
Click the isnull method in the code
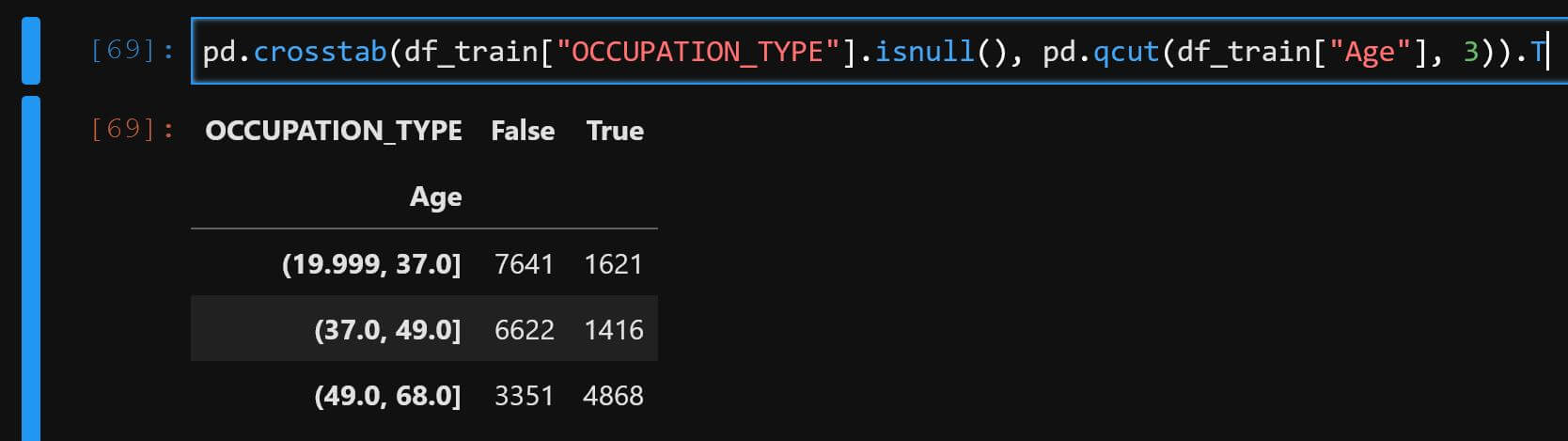(x=924, y=51)
